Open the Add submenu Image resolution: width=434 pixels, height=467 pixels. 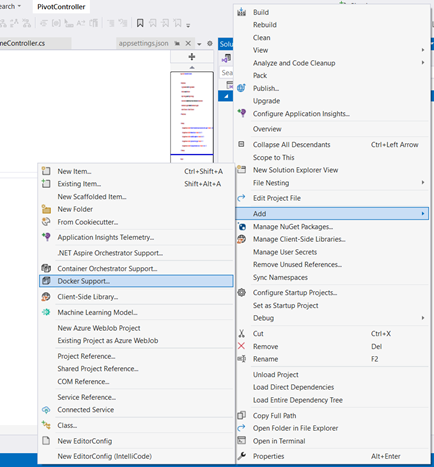(332, 213)
